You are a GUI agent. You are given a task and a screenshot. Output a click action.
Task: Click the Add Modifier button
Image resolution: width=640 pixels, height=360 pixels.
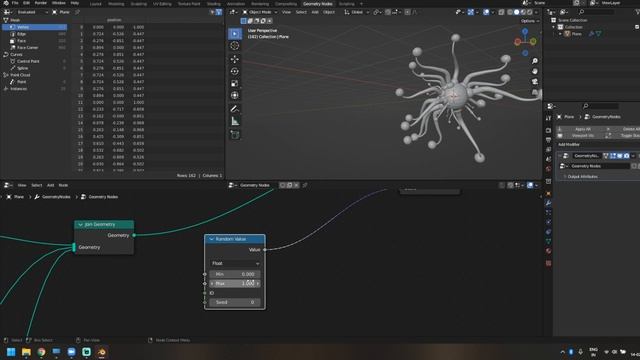pyautogui.click(x=569, y=144)
